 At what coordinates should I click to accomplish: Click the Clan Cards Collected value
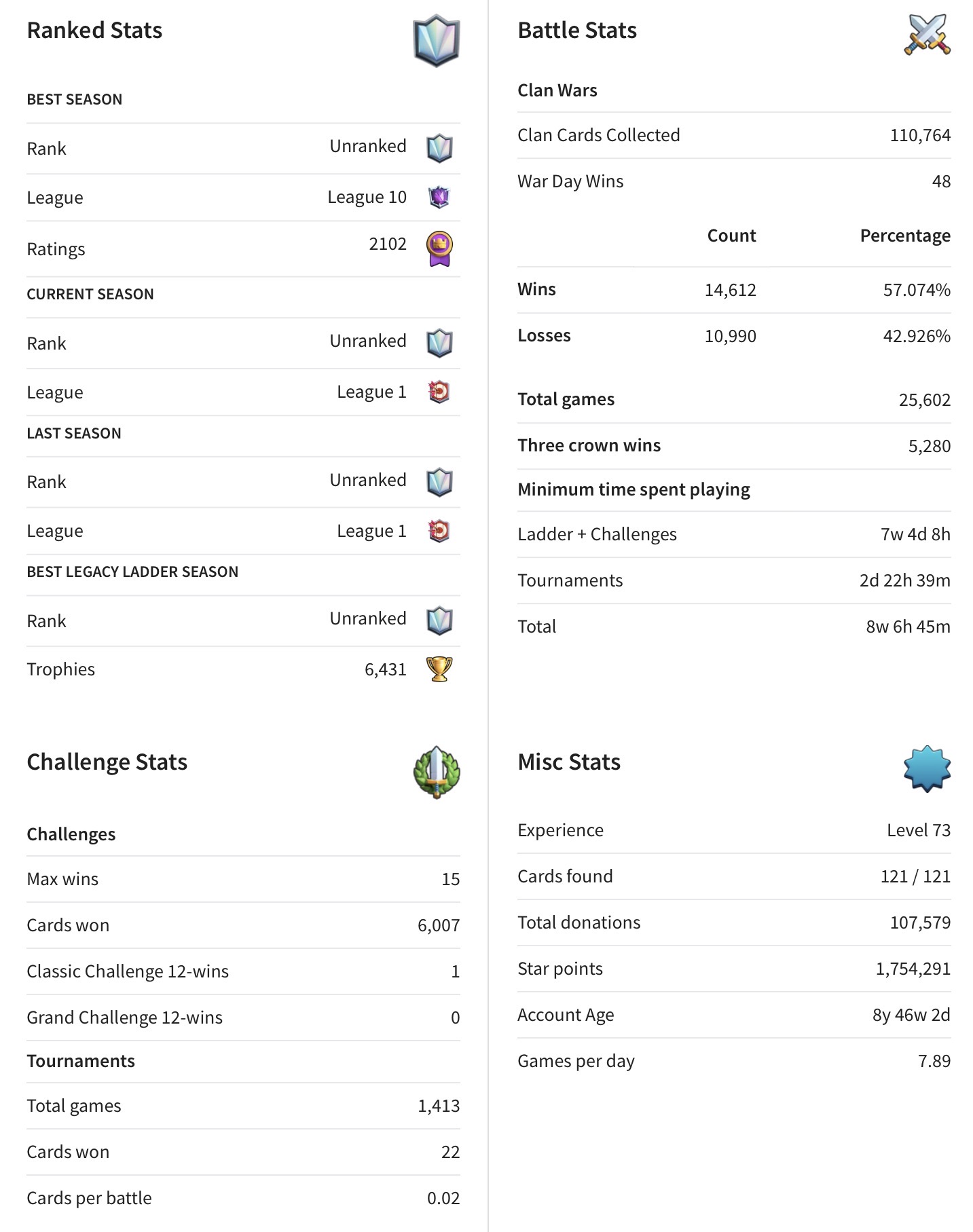920,136
